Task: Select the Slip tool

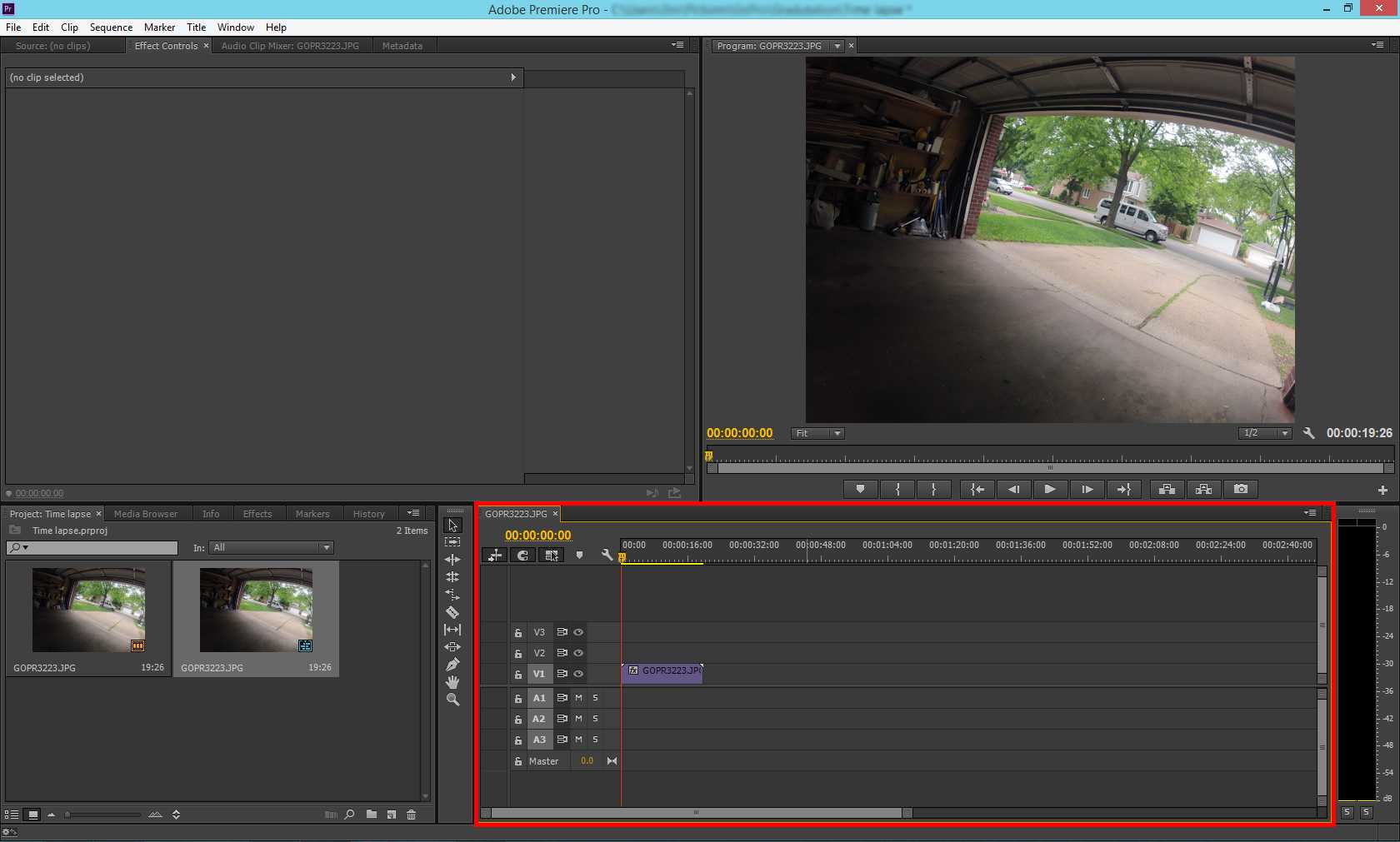Action: pyautogui.click(x=452, y=630)
